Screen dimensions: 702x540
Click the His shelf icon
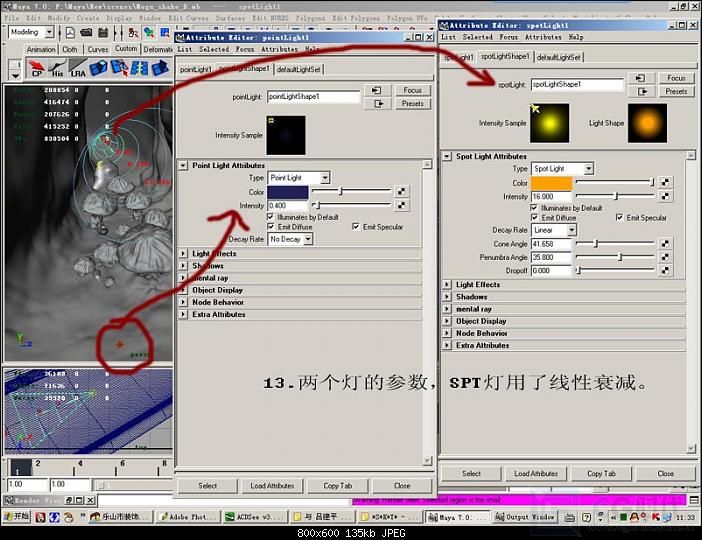(57, 68)
